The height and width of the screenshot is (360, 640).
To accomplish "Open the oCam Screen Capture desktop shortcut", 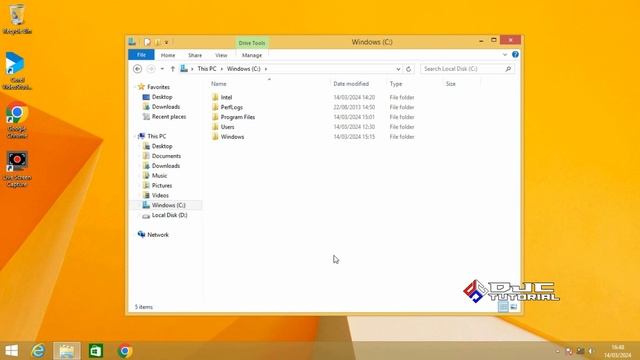I will click(x=17, y=169).
